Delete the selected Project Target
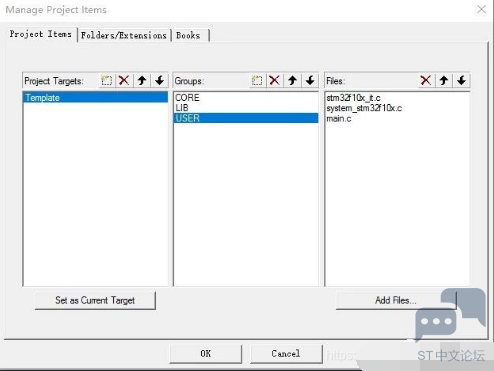Screen dimensions: 494x371 (124, 81)
